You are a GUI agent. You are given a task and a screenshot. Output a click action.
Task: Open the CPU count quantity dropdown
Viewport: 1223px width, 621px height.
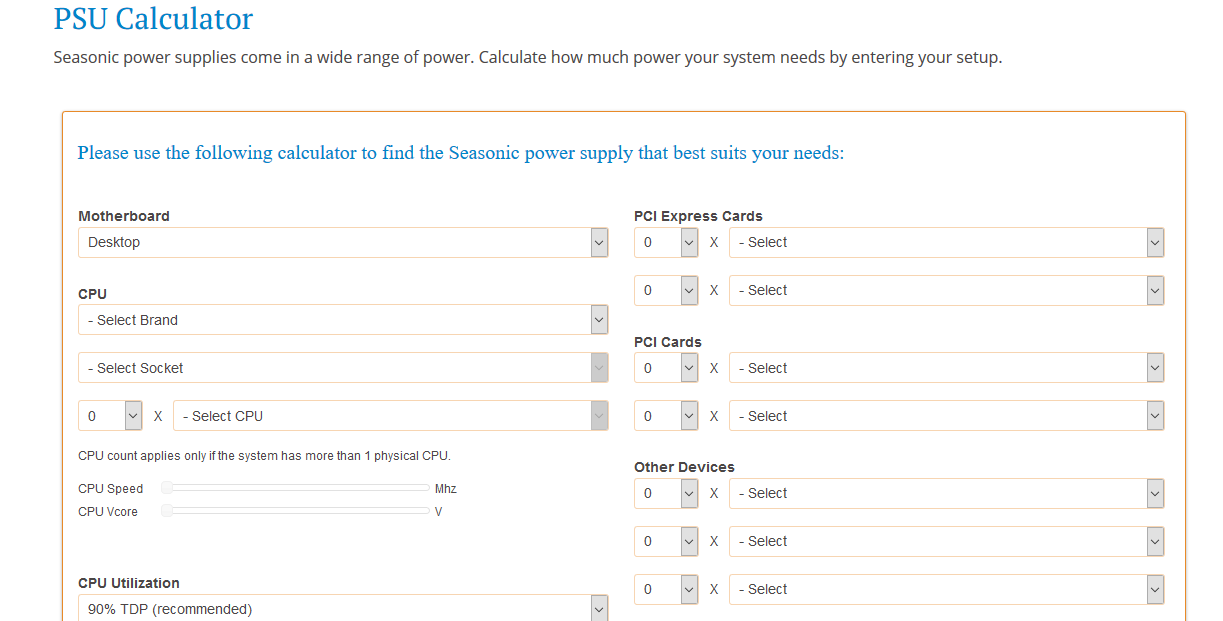(110, 416)
